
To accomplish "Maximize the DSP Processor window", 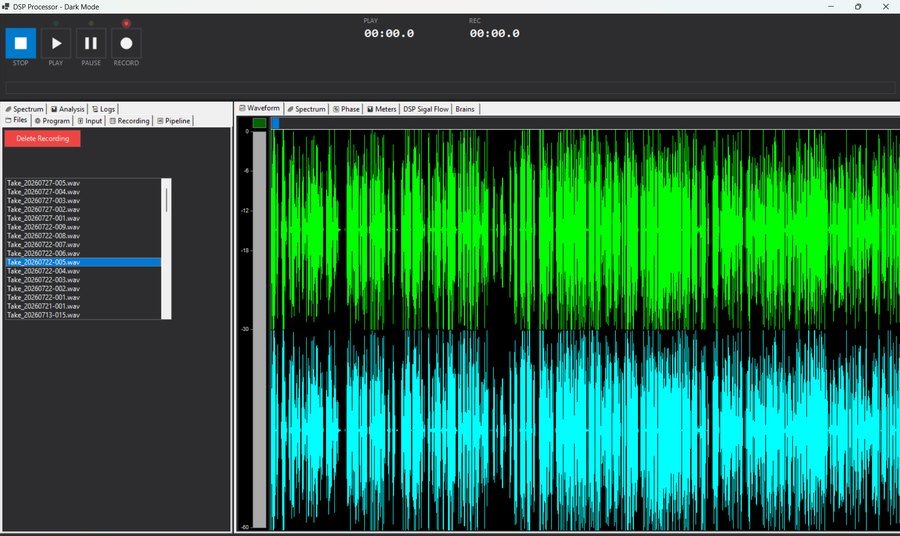I will 858,6.
